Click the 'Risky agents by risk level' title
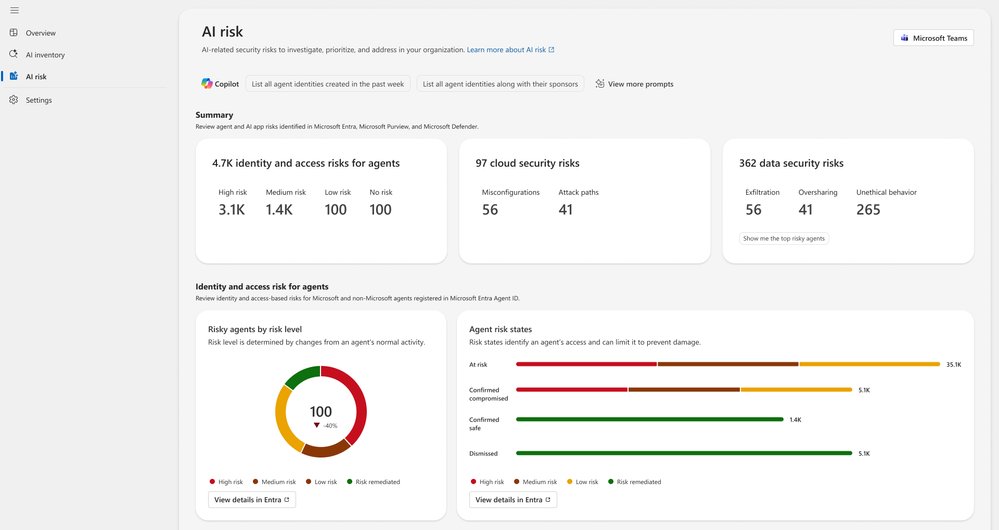This screenshot has height=530, width=999. (x=255, y=329)
